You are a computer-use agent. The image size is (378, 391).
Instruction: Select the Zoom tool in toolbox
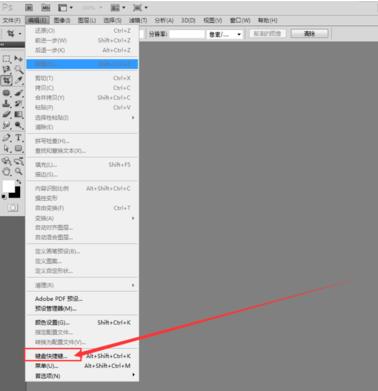[x=19, y=172]
